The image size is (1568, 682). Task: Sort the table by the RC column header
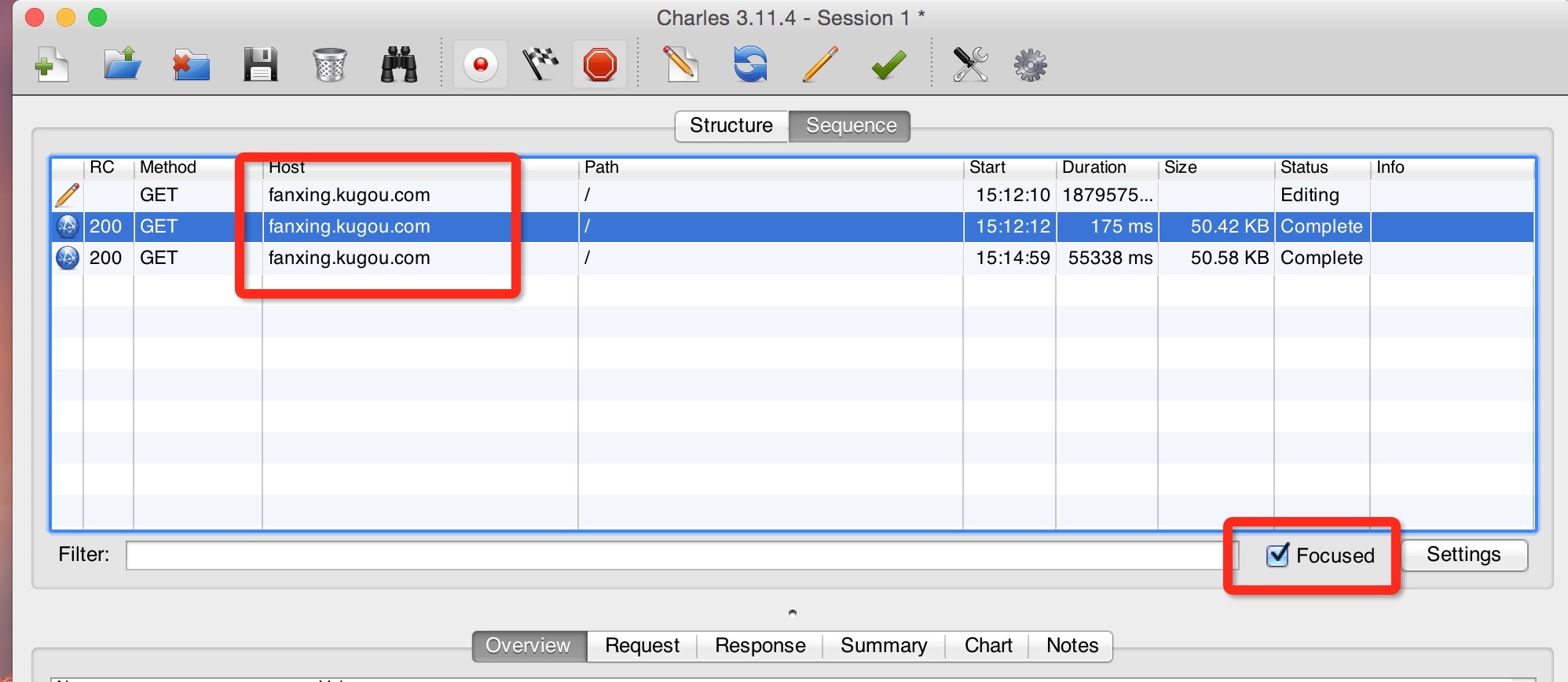pos(102,167)
